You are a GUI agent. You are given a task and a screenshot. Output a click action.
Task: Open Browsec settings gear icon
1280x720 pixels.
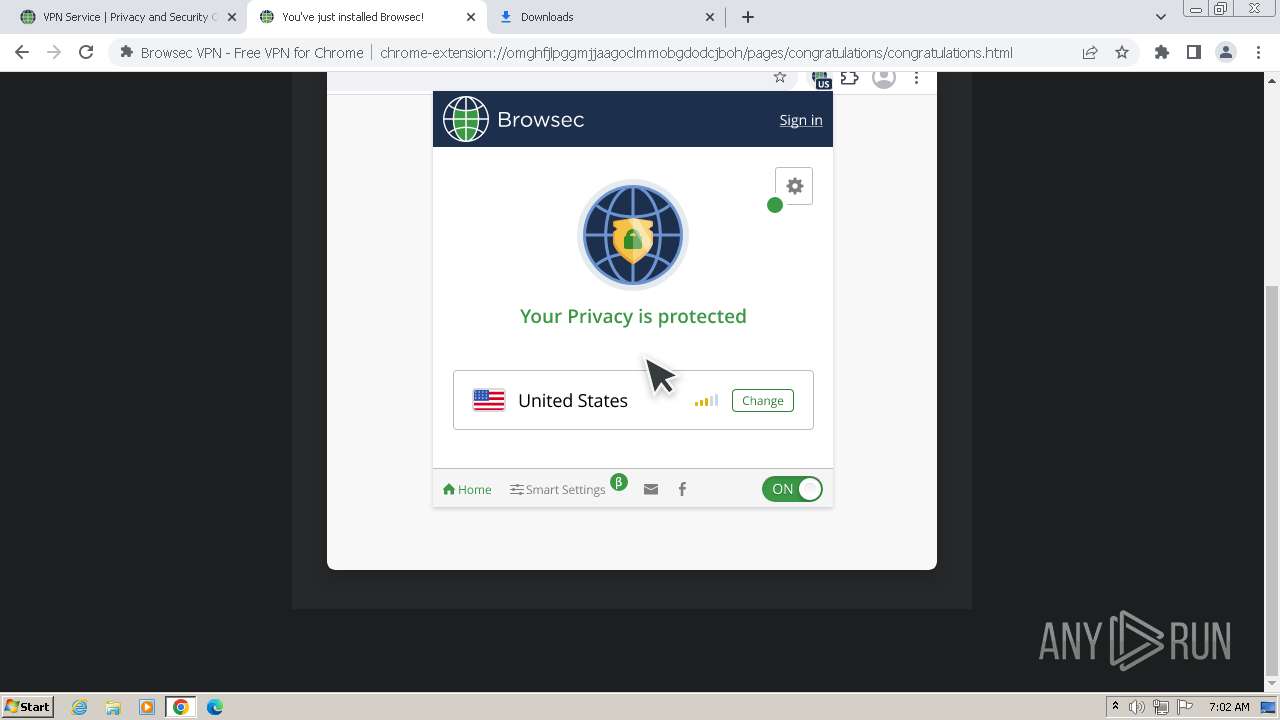click(794, 186)
